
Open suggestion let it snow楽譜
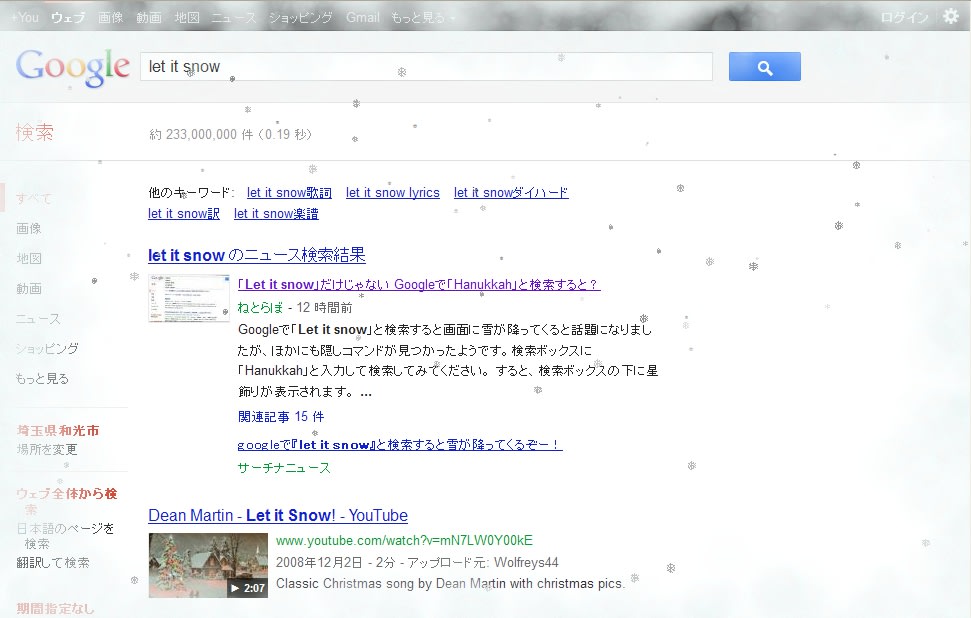click(276, 214)
